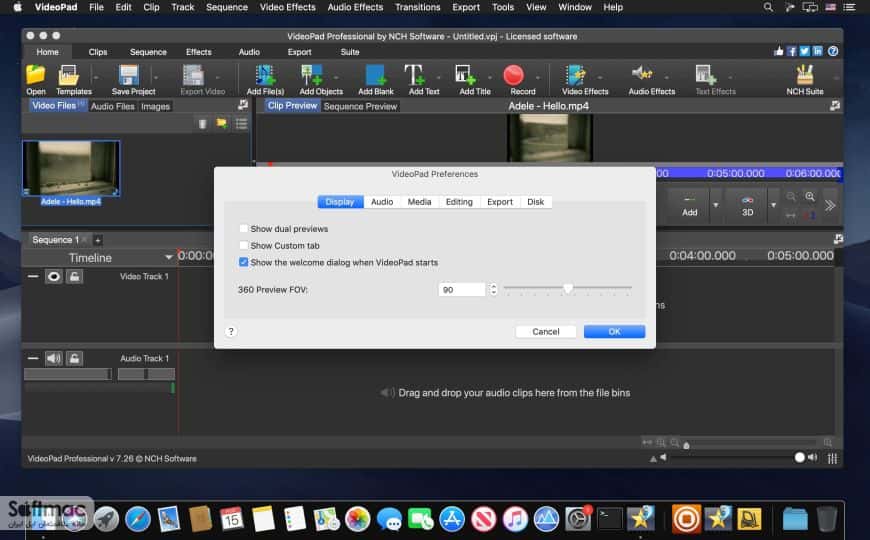870x540 pixels.
Task: Click the Save Project icon
Action: [x=133, y=80]
